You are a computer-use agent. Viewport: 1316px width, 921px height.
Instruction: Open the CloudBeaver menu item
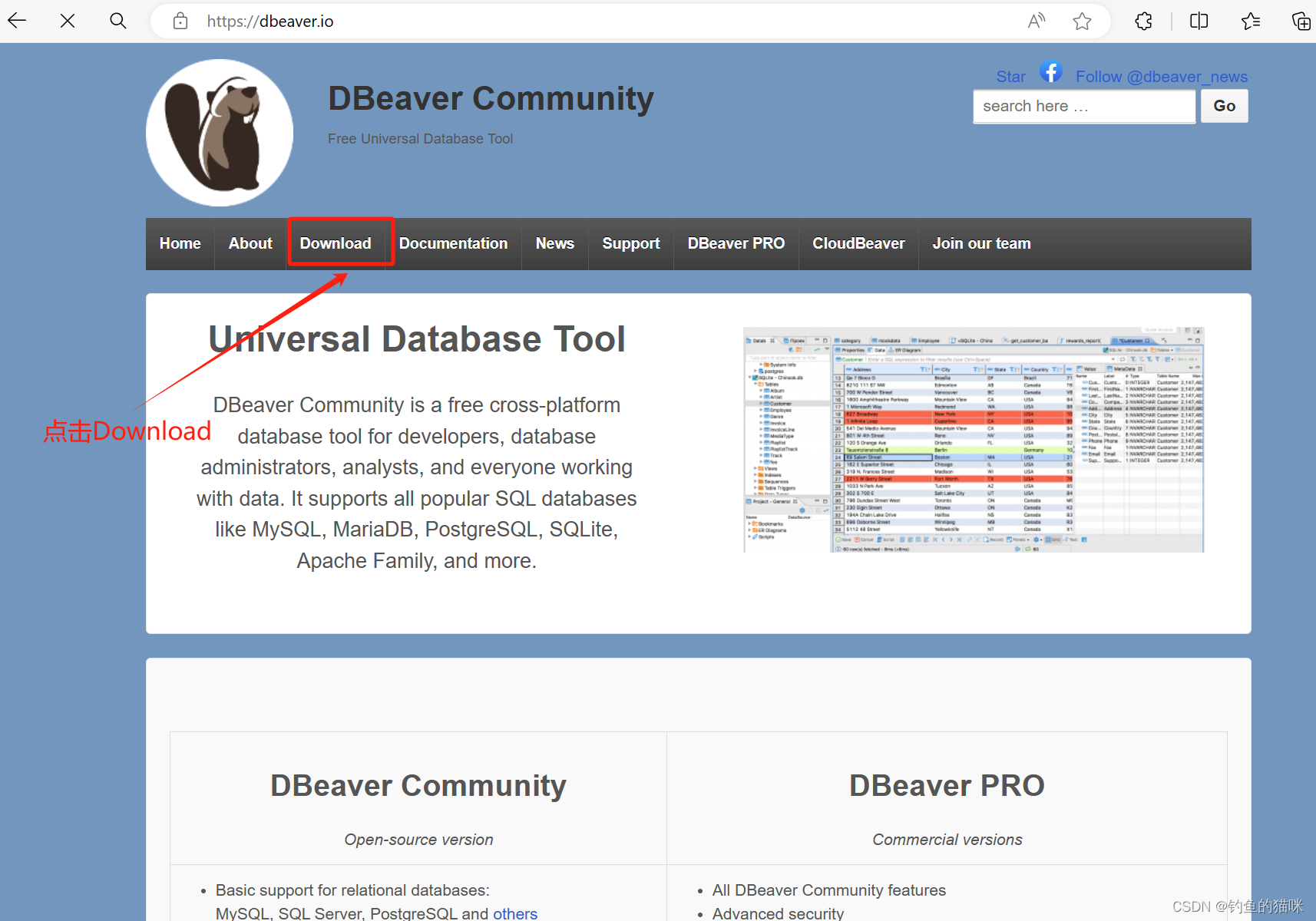click(859, 243)
